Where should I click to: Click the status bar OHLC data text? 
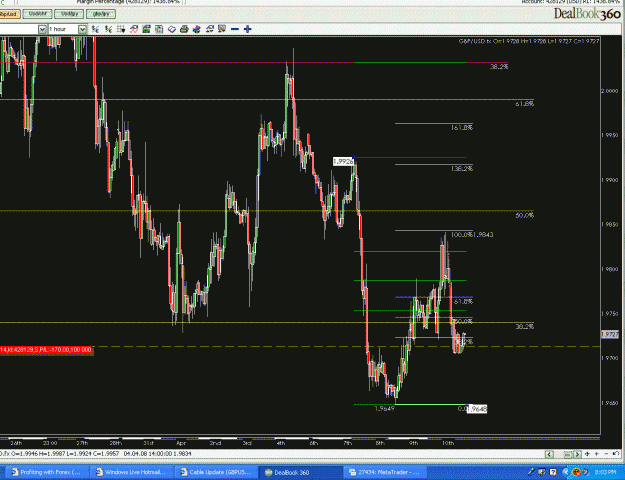tap(96, 454)
